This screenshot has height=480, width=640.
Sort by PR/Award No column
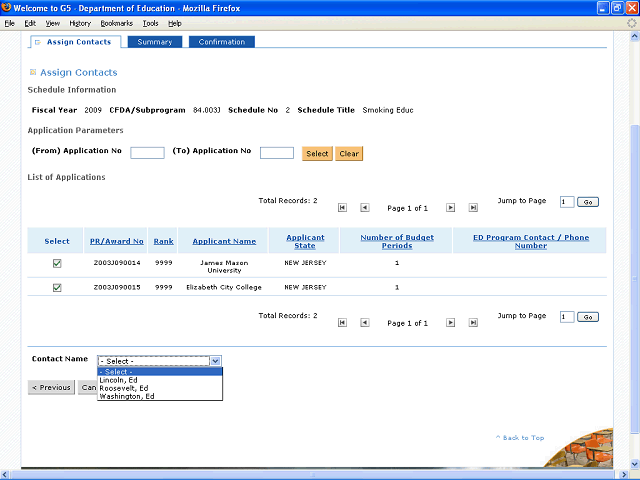[117, 241]
